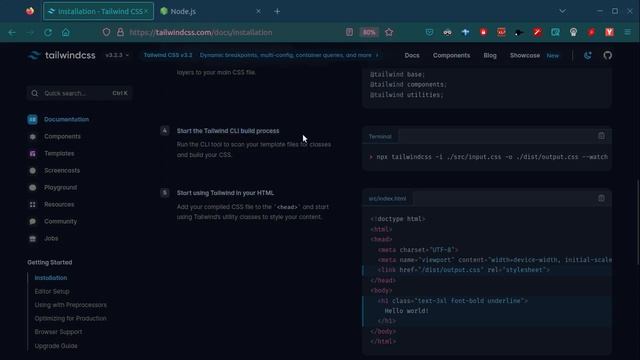The width and height of the screenshot is (640, 360).
Task: Open a new tab with plus button
Action: tap(277, 11)
